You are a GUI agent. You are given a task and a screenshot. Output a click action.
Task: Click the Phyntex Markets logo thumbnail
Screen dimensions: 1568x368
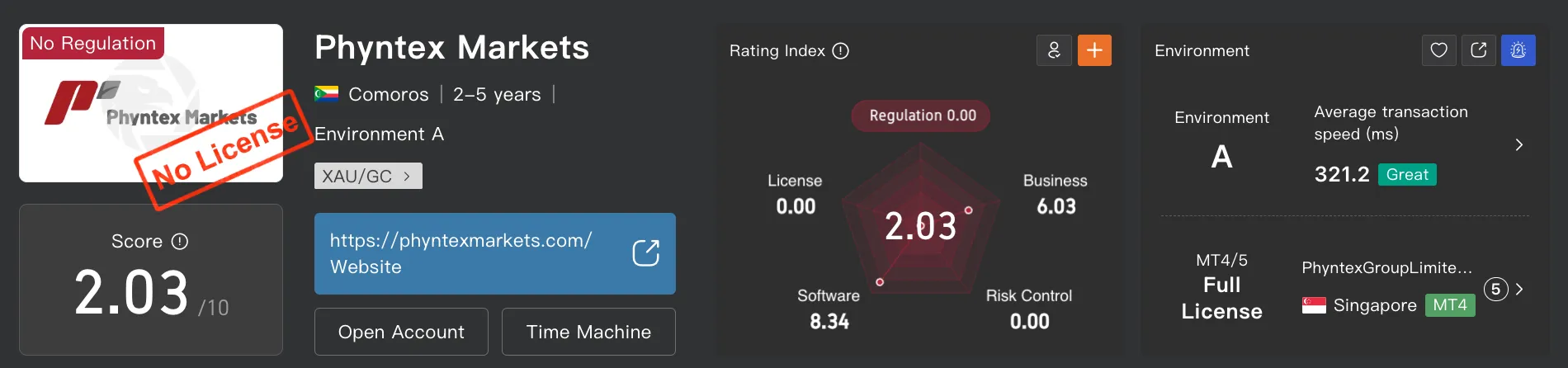click(151, 103)
